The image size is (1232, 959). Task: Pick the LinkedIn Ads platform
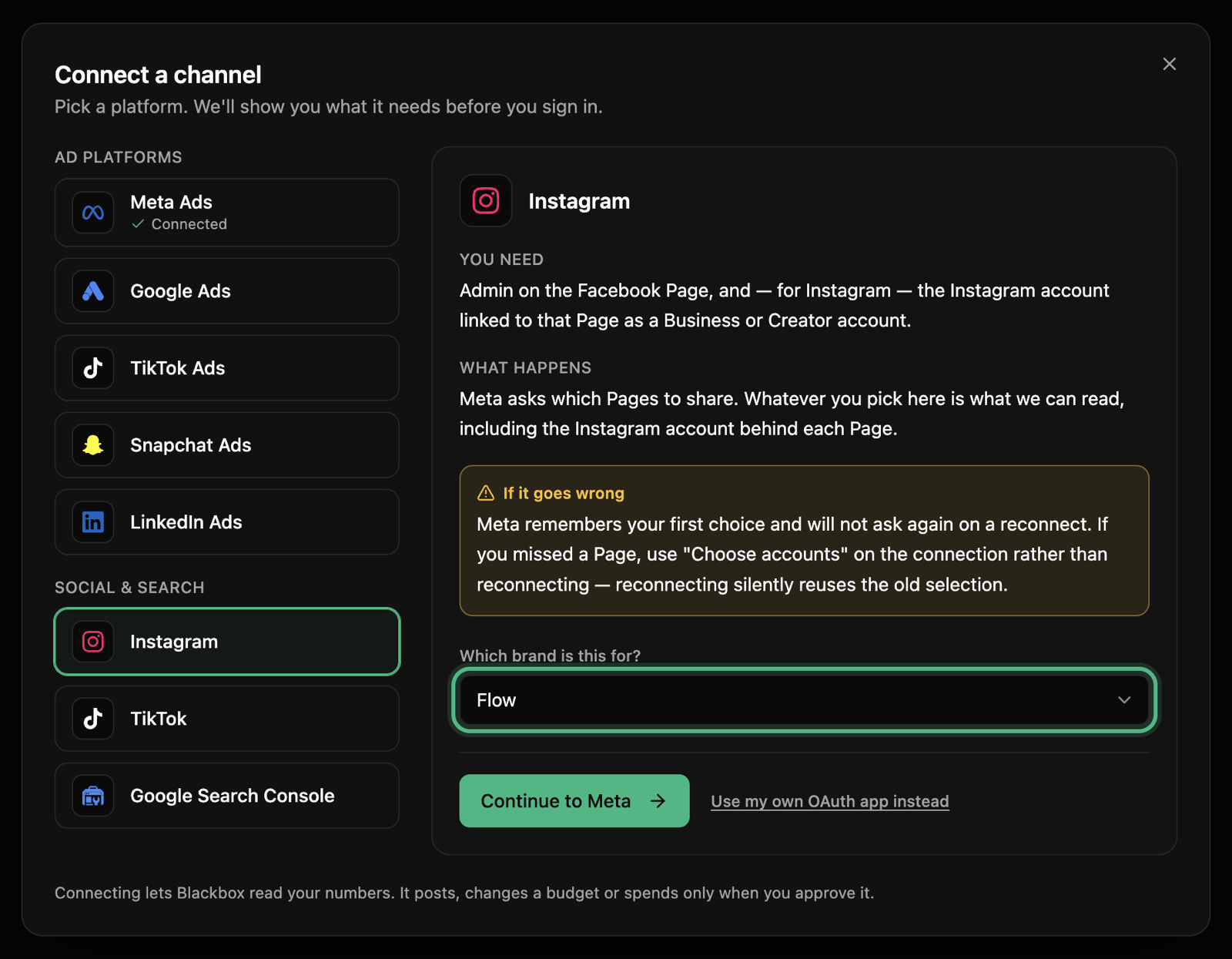tap(227, 522)
